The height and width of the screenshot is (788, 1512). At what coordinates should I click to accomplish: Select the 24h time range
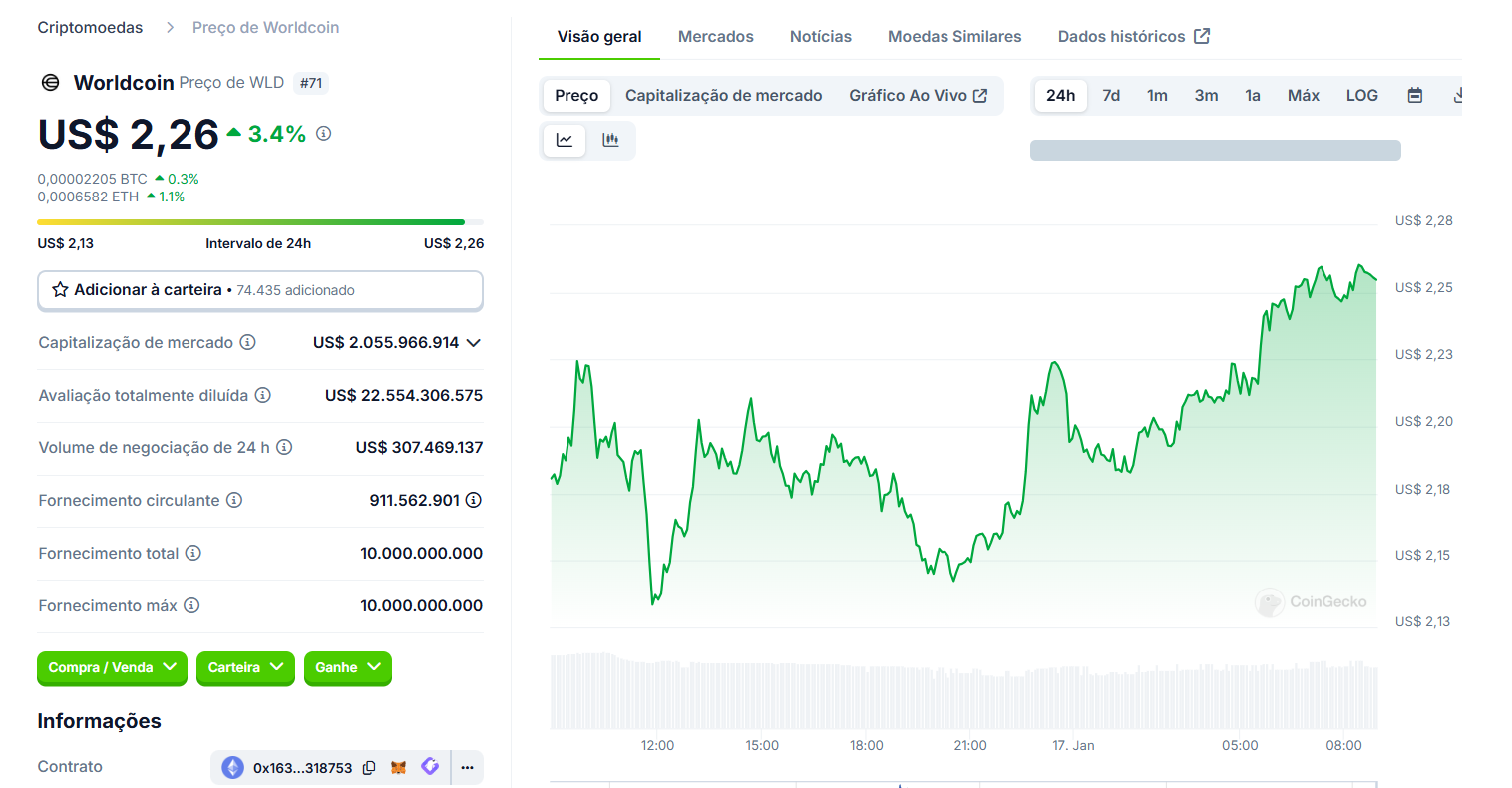1061,96
